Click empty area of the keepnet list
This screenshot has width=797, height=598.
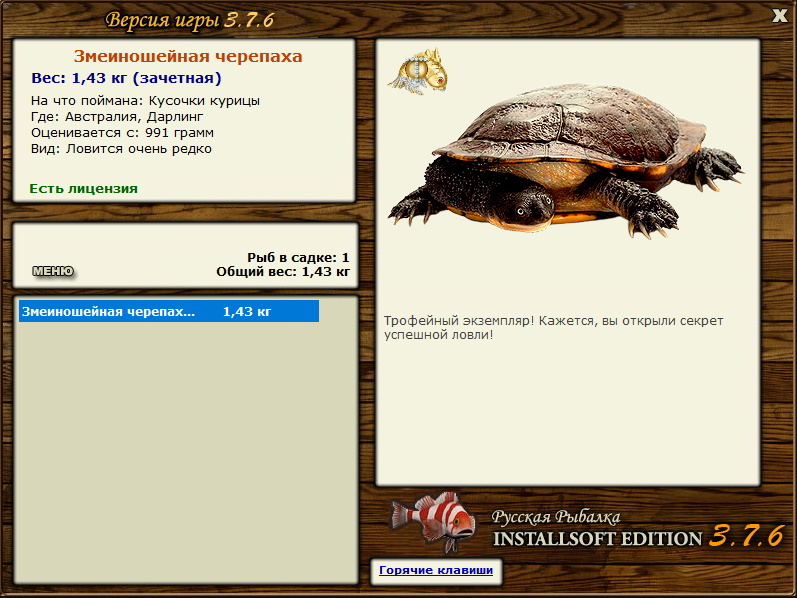coord(187,450)
